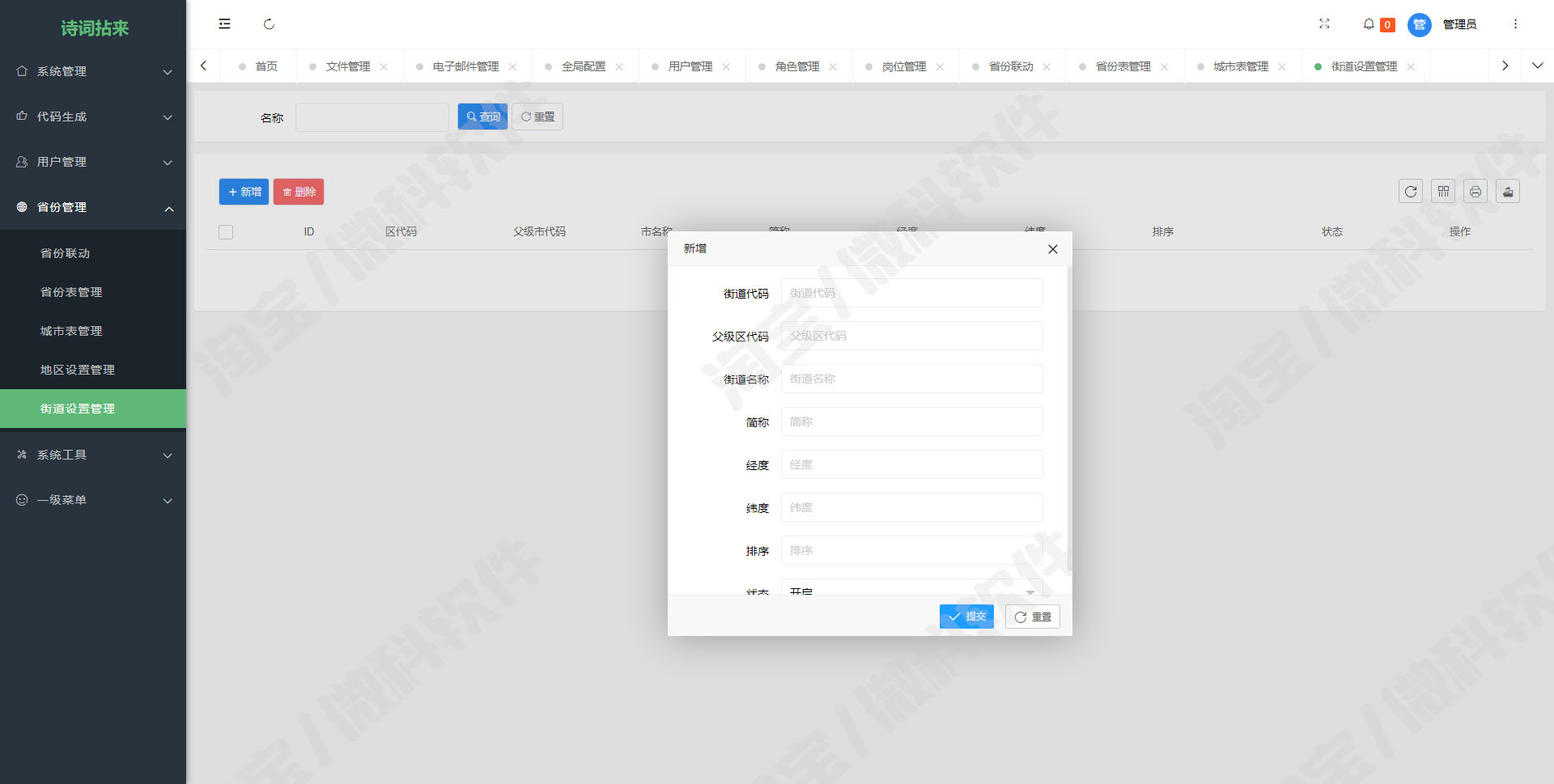Open 省份联动 in the sidebar
The width and height of the screenshot is (1554, 784).
pyautogui.click(x=93, y=253)
